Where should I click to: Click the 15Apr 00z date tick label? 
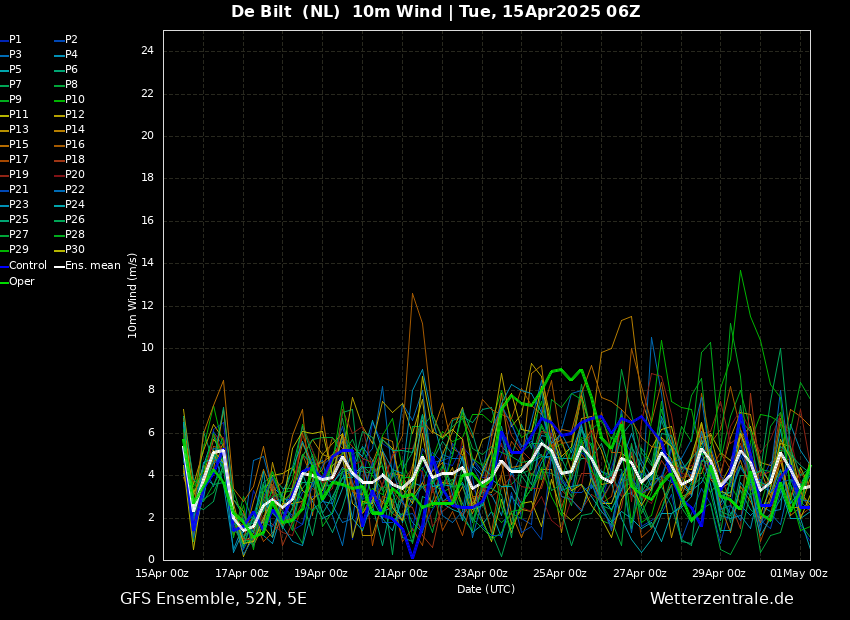click(x=162, y=574)
